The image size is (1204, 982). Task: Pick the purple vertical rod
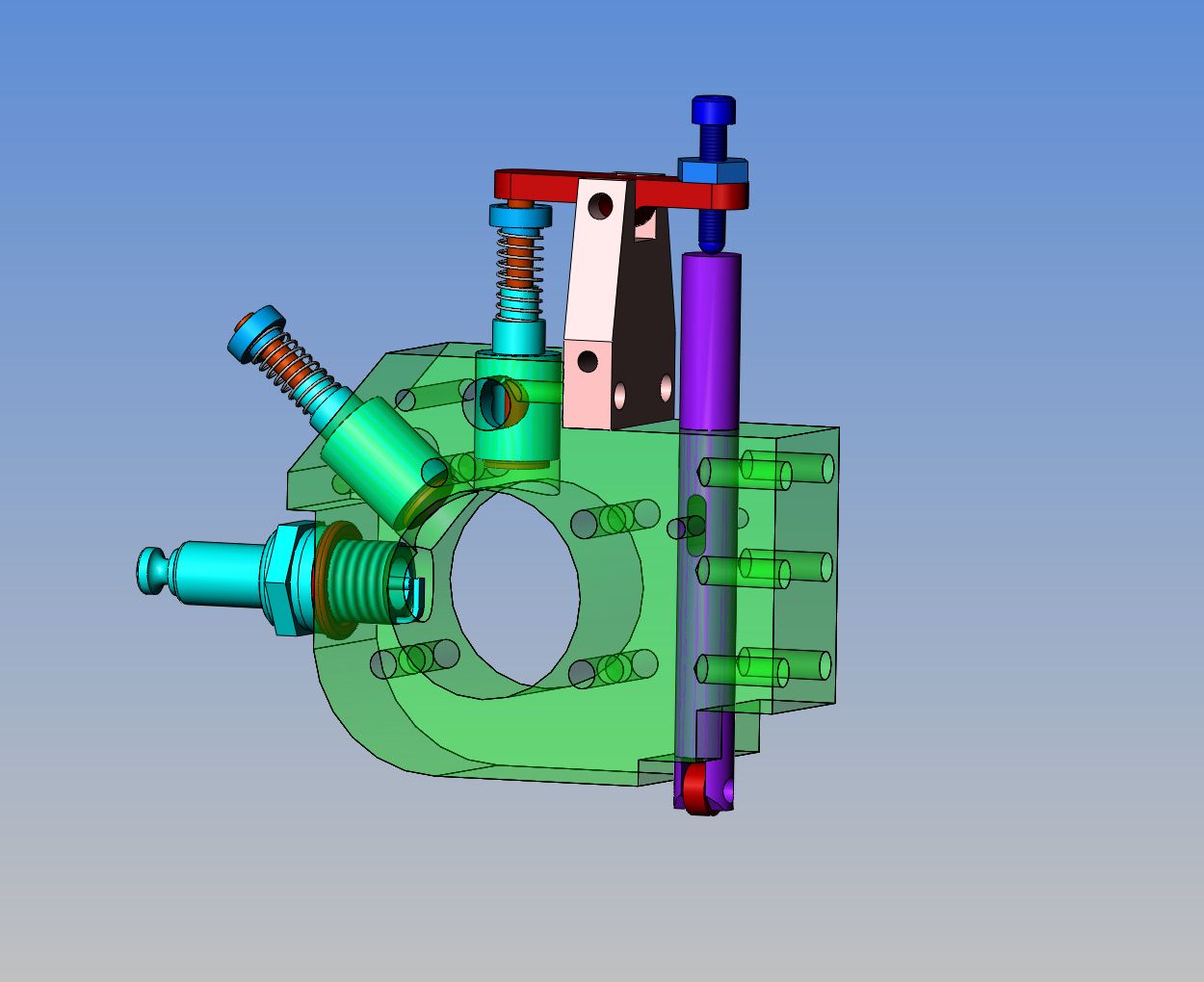click(x=711, y=337)
